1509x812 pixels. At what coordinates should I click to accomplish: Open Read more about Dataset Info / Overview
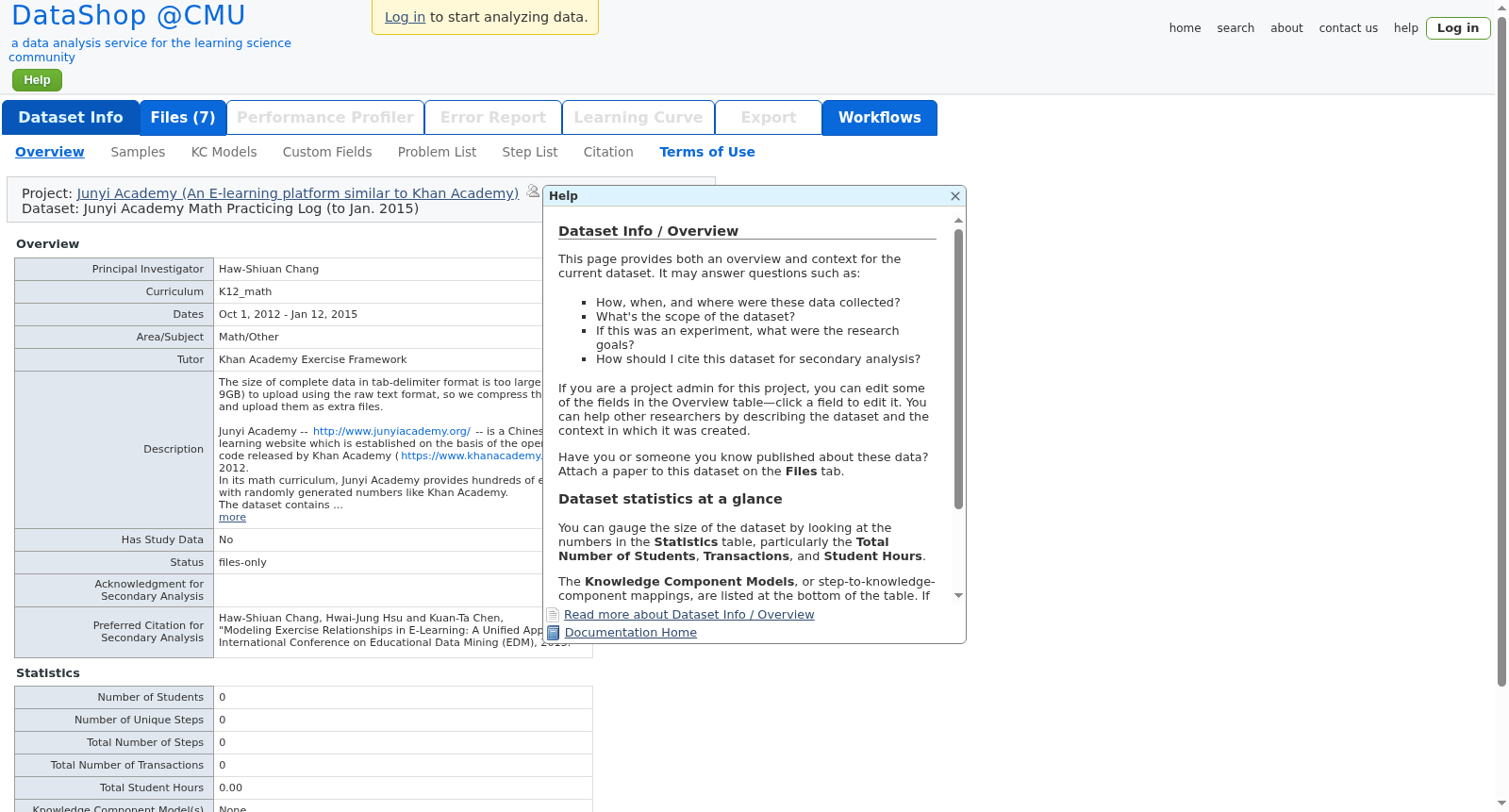(689, 615)
